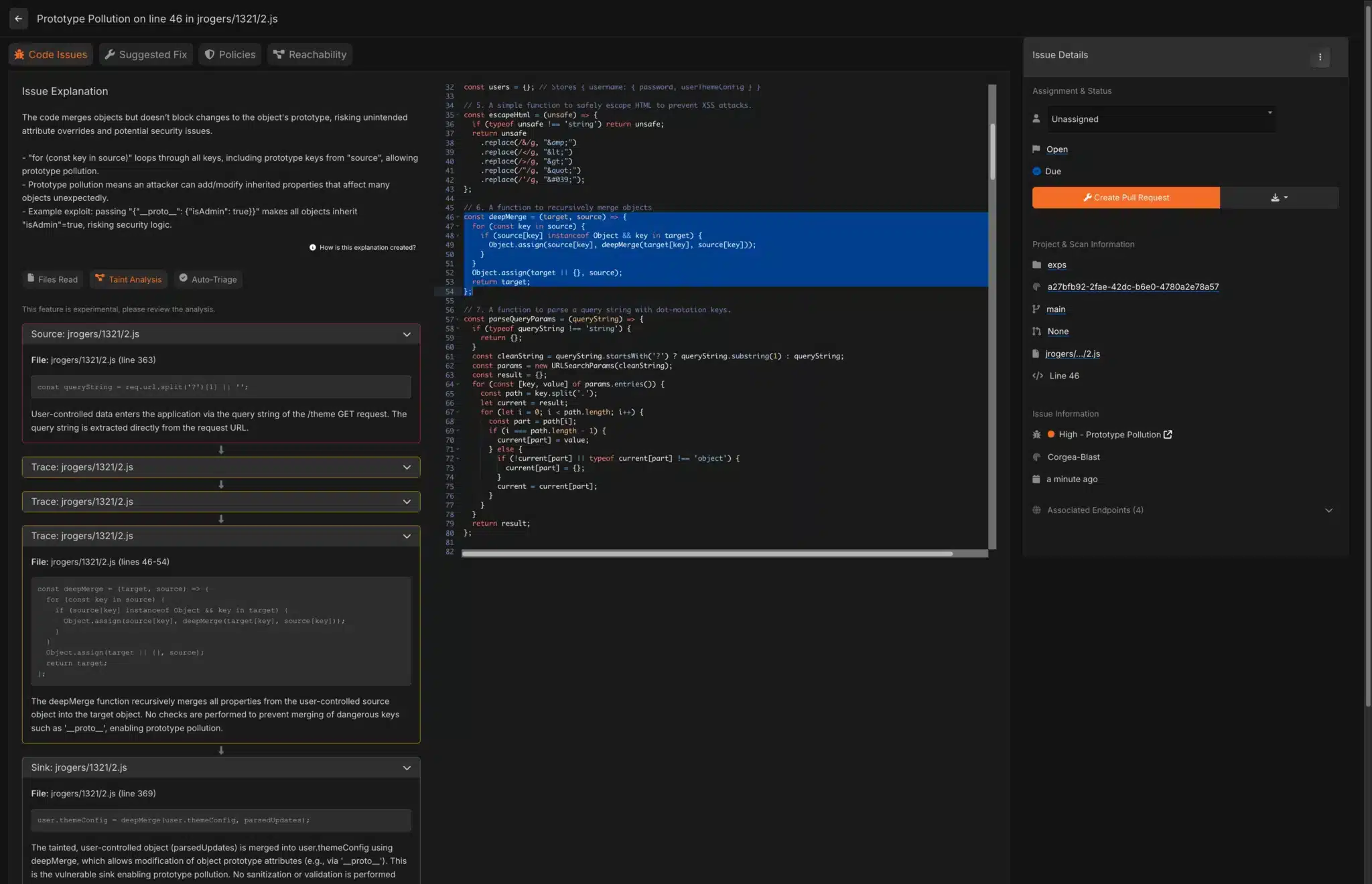The width and height of the screenshot is (1372, 884).
Task: Collapse the third Trace section with lines 46-54
Action: pos(221,536)
